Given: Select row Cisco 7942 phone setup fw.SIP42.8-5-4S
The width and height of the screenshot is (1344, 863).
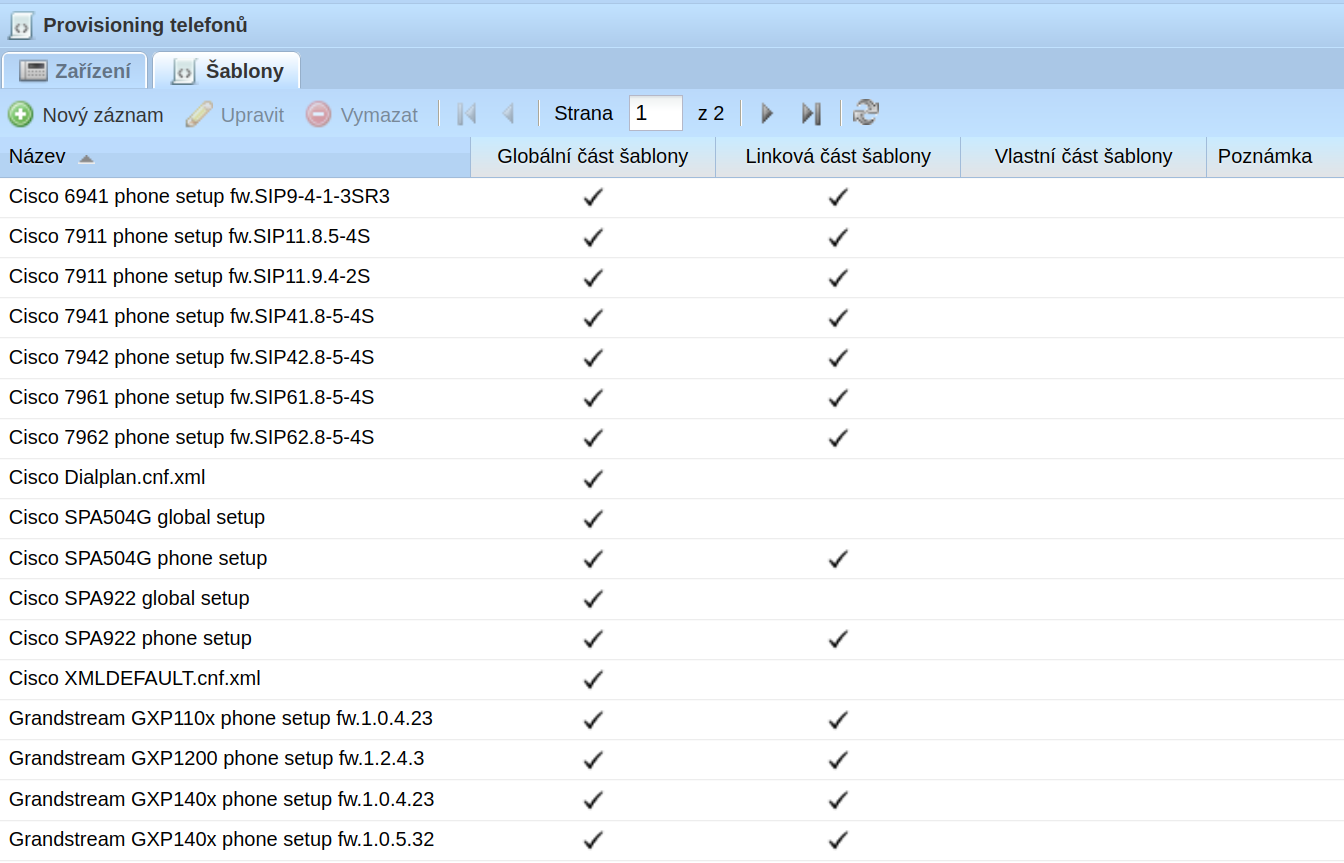Looking at the screenshot, I should [672, 358].
